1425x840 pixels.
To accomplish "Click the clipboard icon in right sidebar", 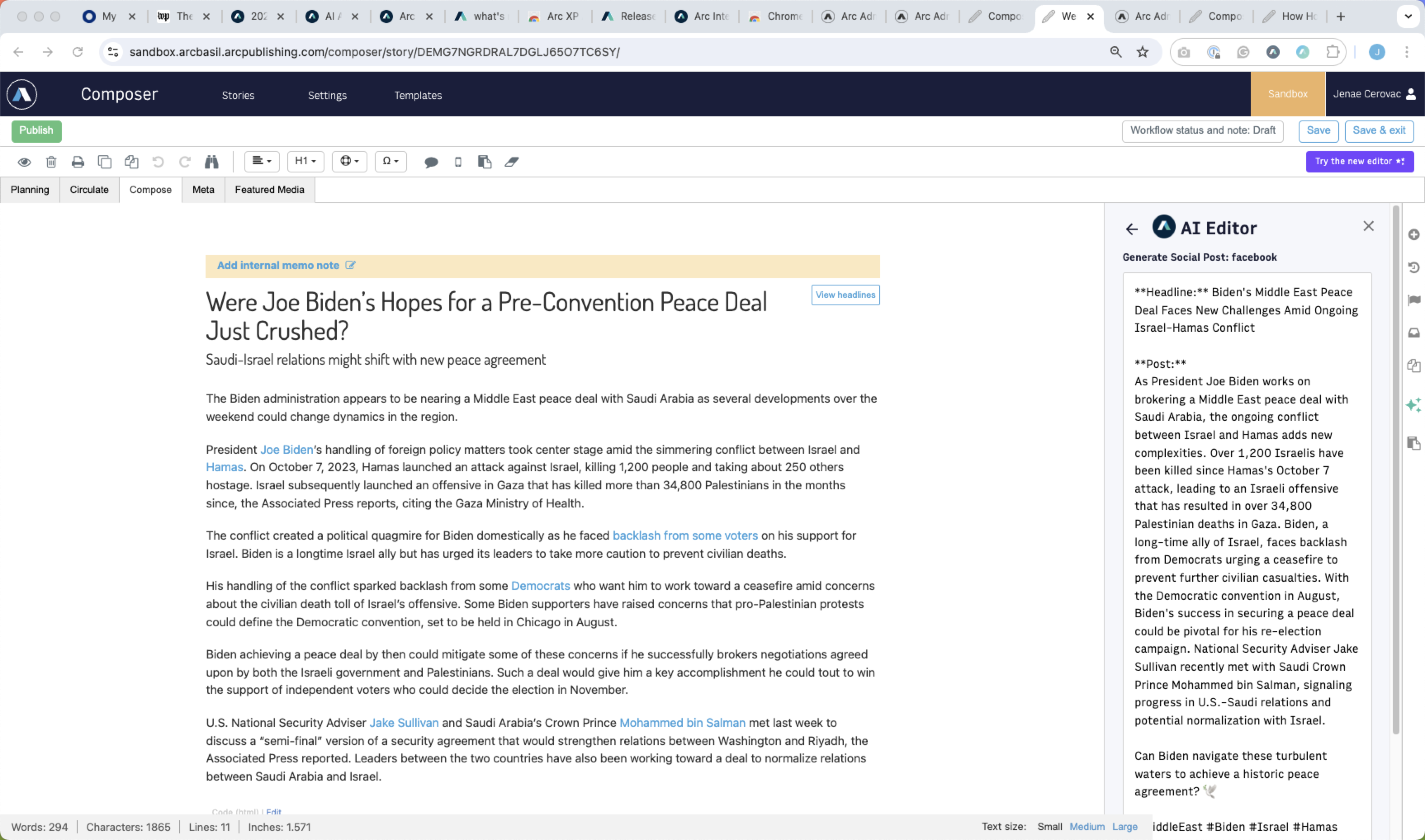I will pyautogui.click(x=1414, y=443).
